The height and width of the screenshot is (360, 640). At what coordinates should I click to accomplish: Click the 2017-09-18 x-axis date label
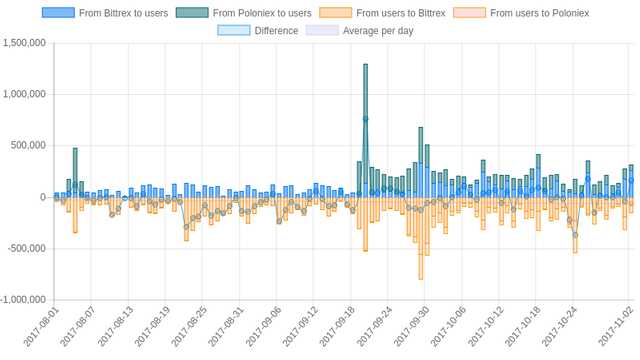(335, 327)
